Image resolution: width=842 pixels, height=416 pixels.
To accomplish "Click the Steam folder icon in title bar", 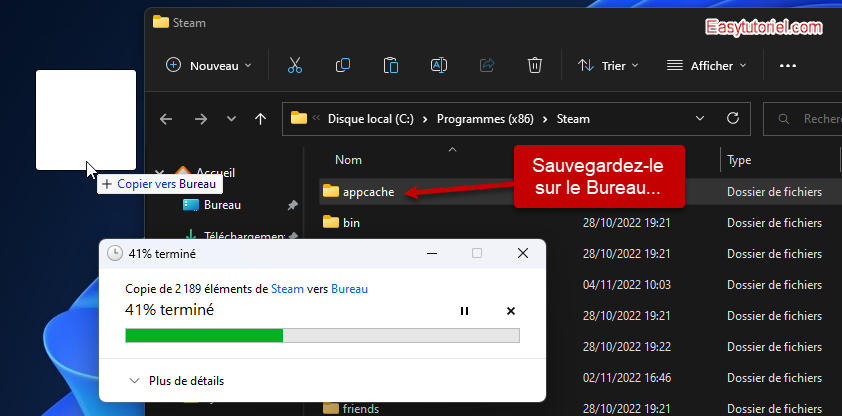I will (x=161, y=22).
